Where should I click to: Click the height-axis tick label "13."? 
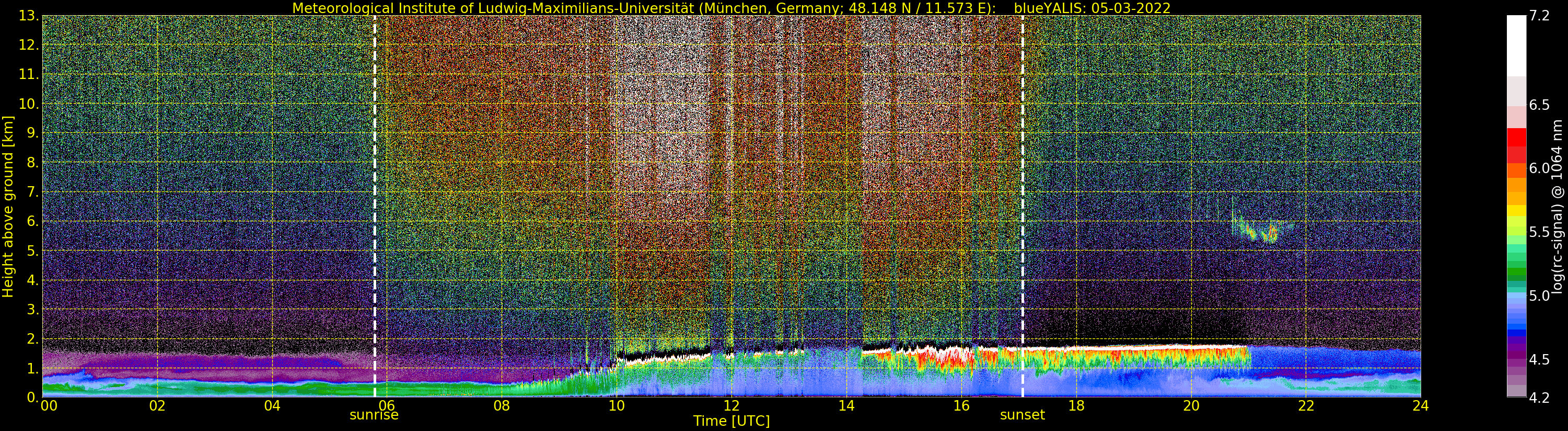pos(29,16)
